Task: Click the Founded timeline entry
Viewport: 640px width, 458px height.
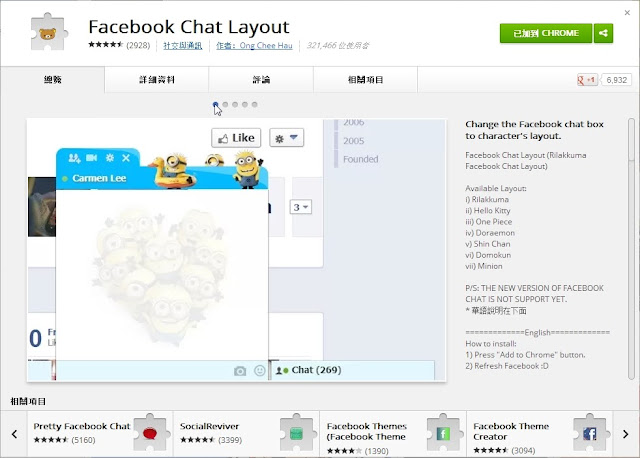Action: [360, 159]
